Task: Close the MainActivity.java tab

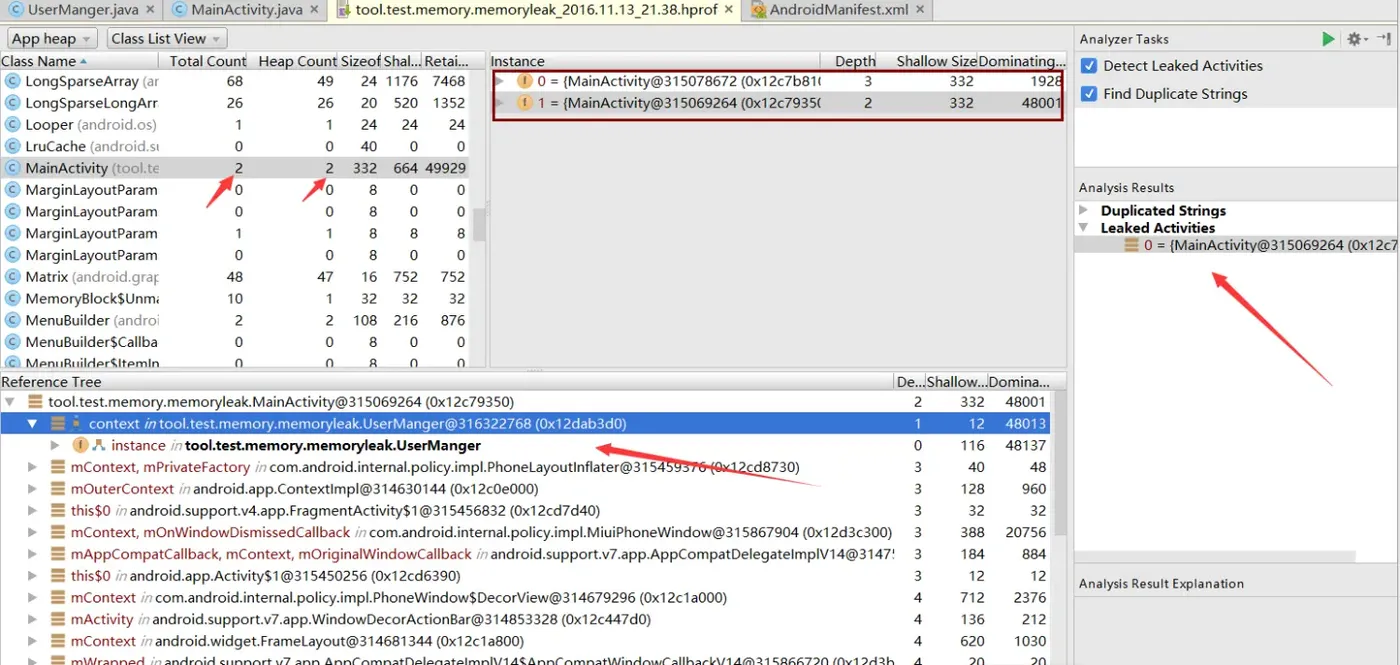Action: tap(313, 10)
